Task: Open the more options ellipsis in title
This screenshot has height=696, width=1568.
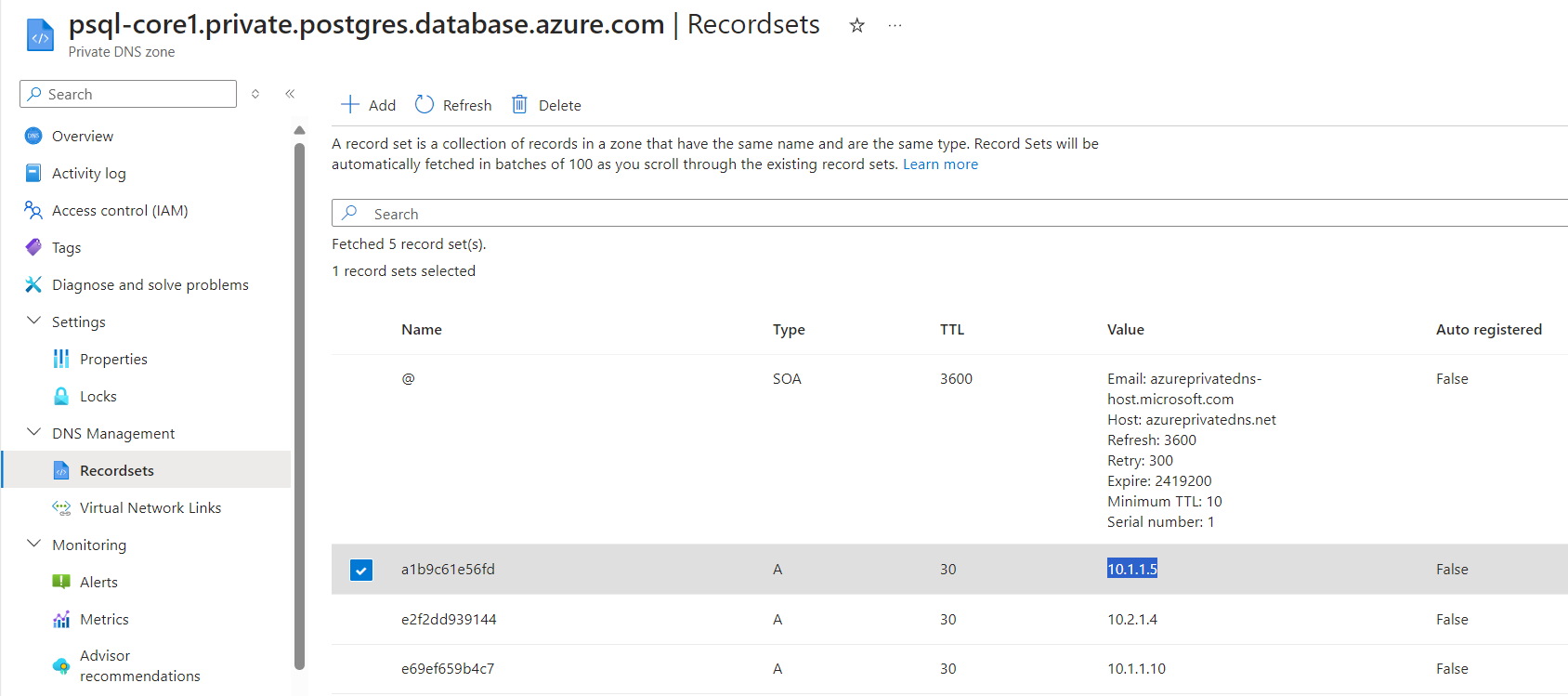Action: tap(895, 26)
